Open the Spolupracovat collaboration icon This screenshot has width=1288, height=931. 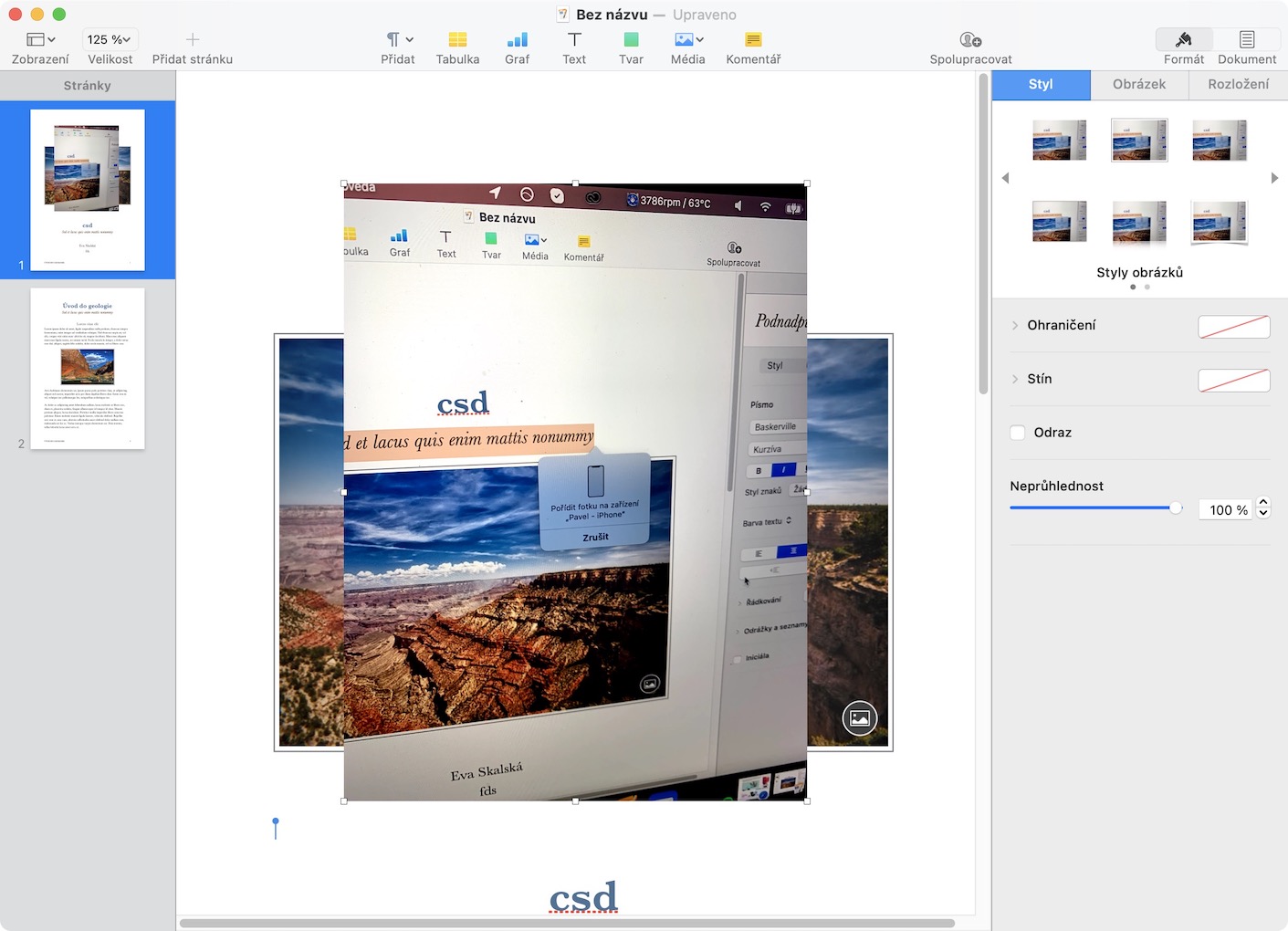[x=970, y=40]
